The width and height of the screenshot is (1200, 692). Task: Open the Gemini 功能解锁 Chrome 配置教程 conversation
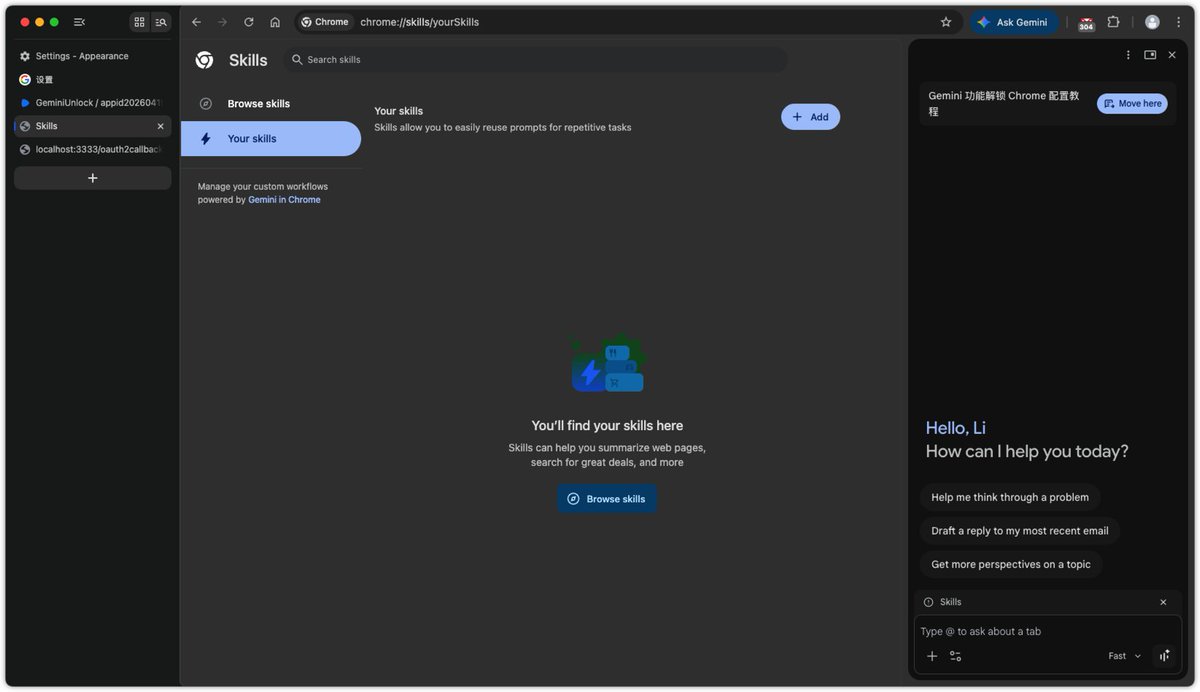pos(1004,104)
